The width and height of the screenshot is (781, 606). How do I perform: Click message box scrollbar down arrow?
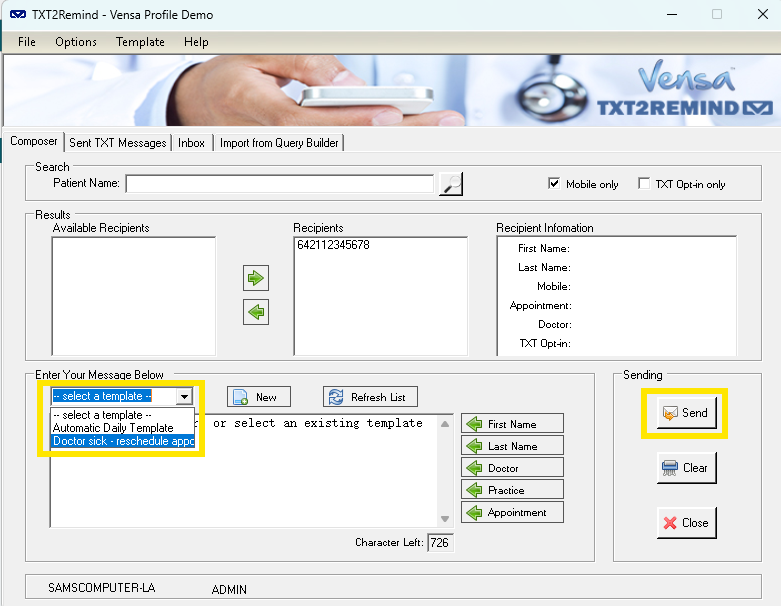(x=445, y=519)
